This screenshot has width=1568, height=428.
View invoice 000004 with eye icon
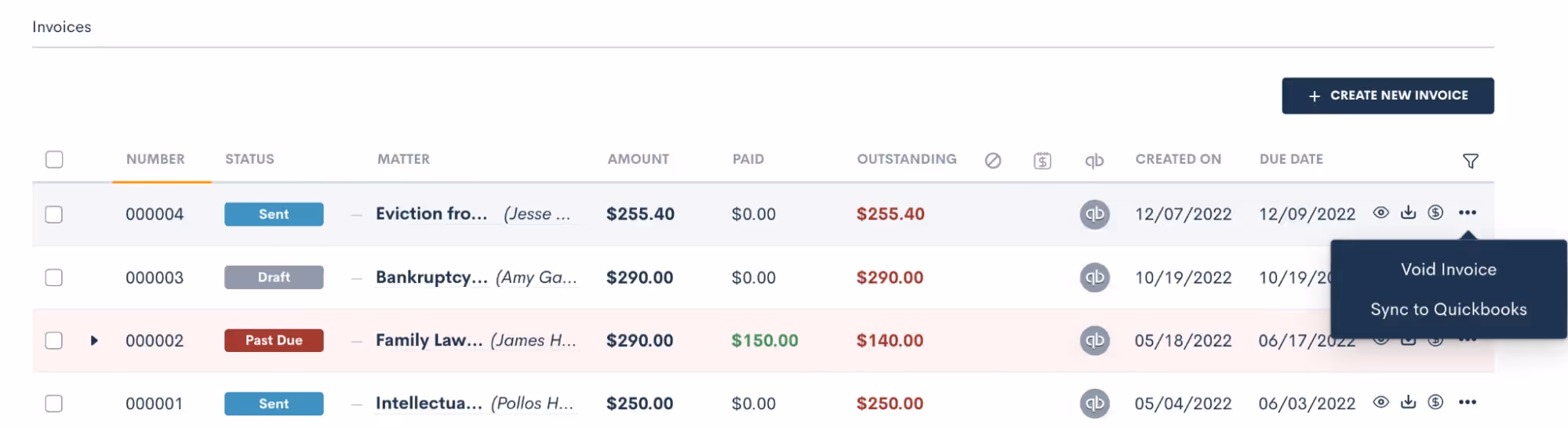click(x=1381, y=212)
